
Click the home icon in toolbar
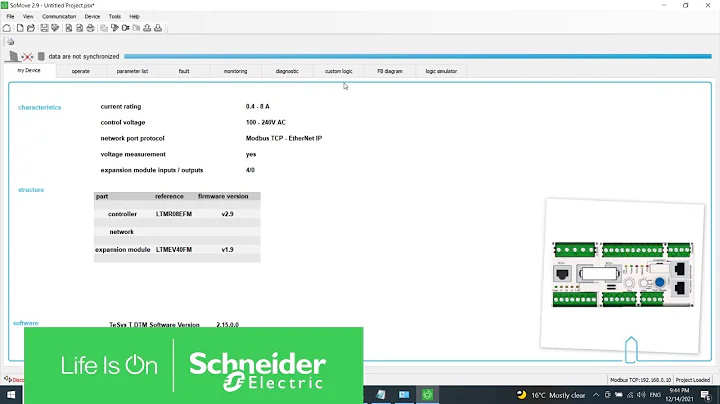point(7,28)
